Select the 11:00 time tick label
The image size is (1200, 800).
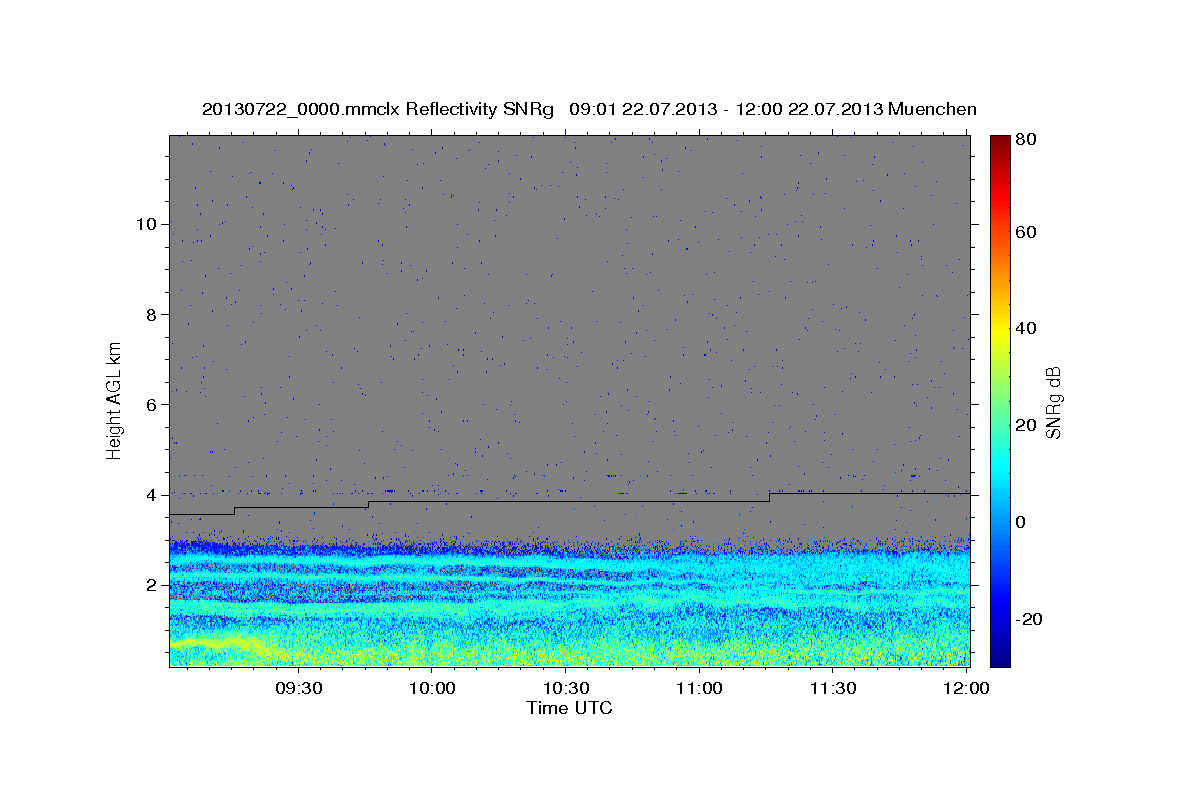click(x=699, y=688)
